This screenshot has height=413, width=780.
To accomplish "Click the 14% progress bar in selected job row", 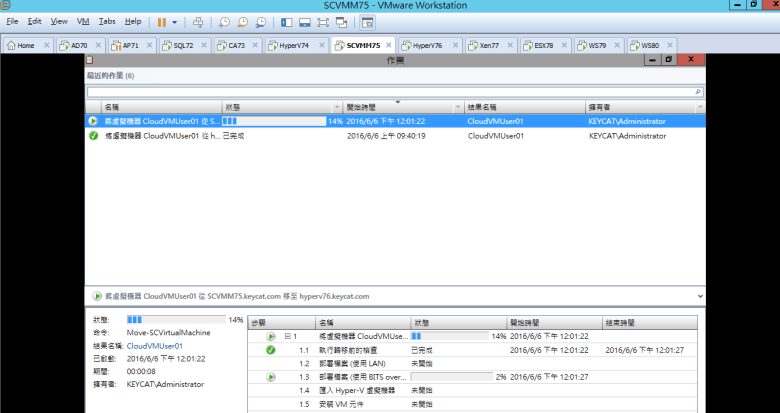I will pos(273,121).
